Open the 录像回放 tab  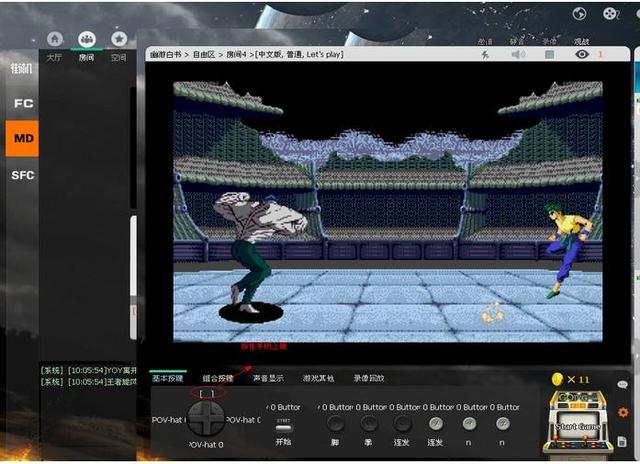click(369, 378)
